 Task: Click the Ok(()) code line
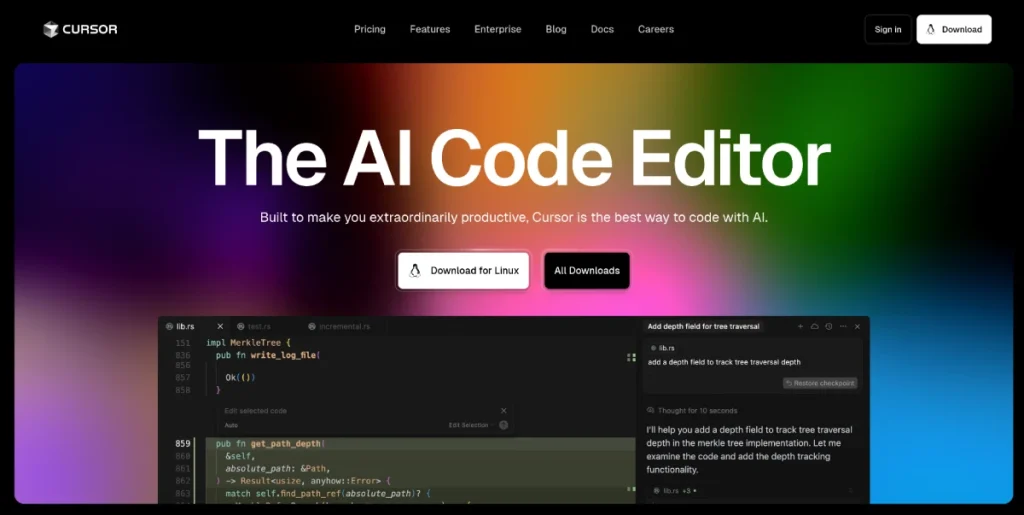[240, 377]
